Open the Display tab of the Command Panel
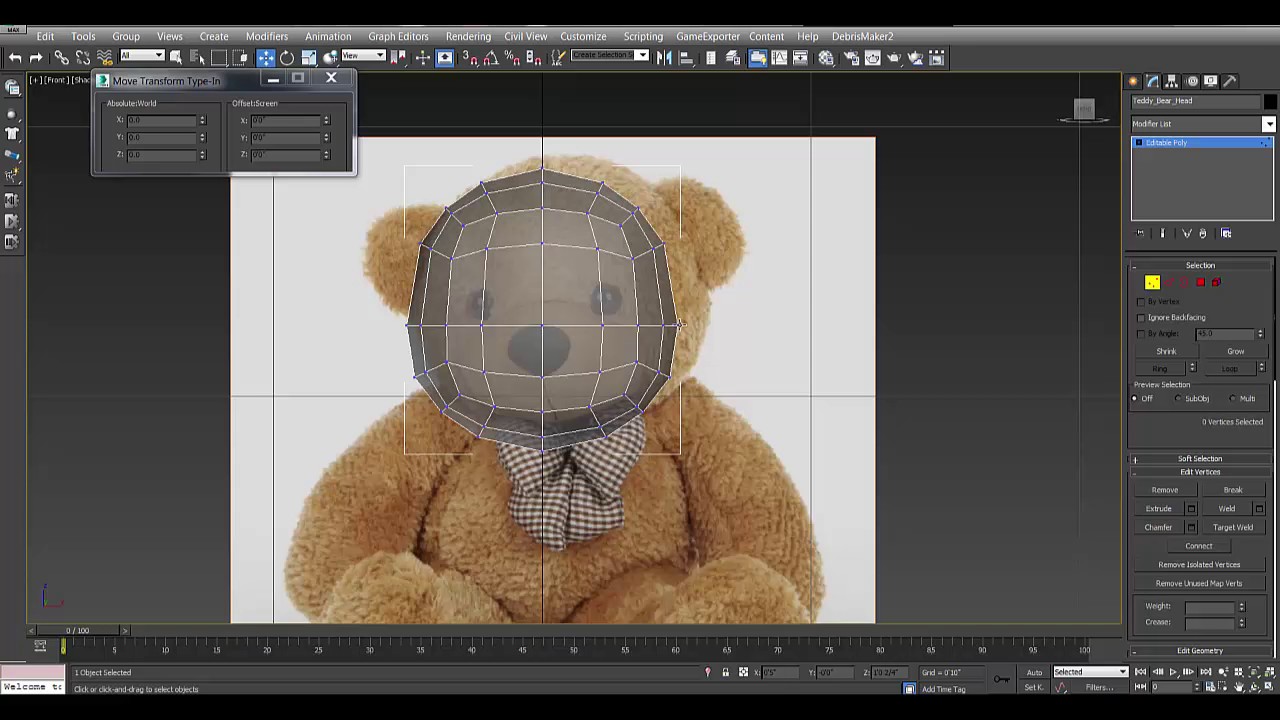1280x720 pixels. click(1211, 81)
